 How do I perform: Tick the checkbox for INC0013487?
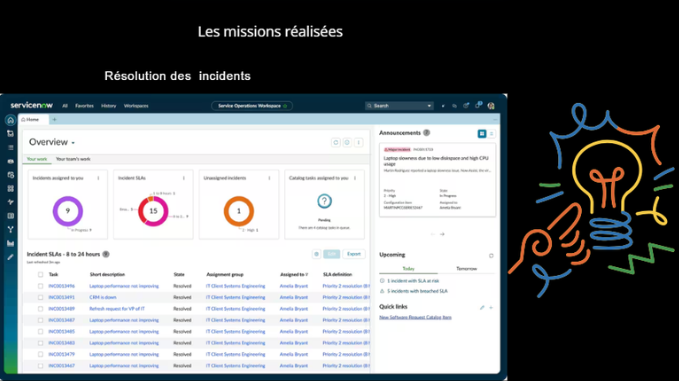tap(40, 320)
